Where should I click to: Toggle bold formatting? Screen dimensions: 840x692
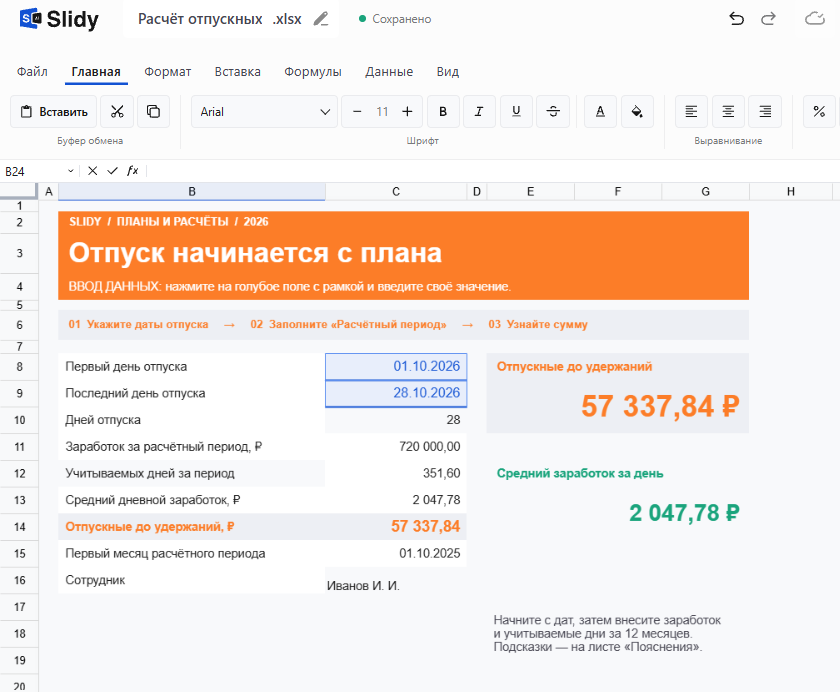click(x=443, y=111)
